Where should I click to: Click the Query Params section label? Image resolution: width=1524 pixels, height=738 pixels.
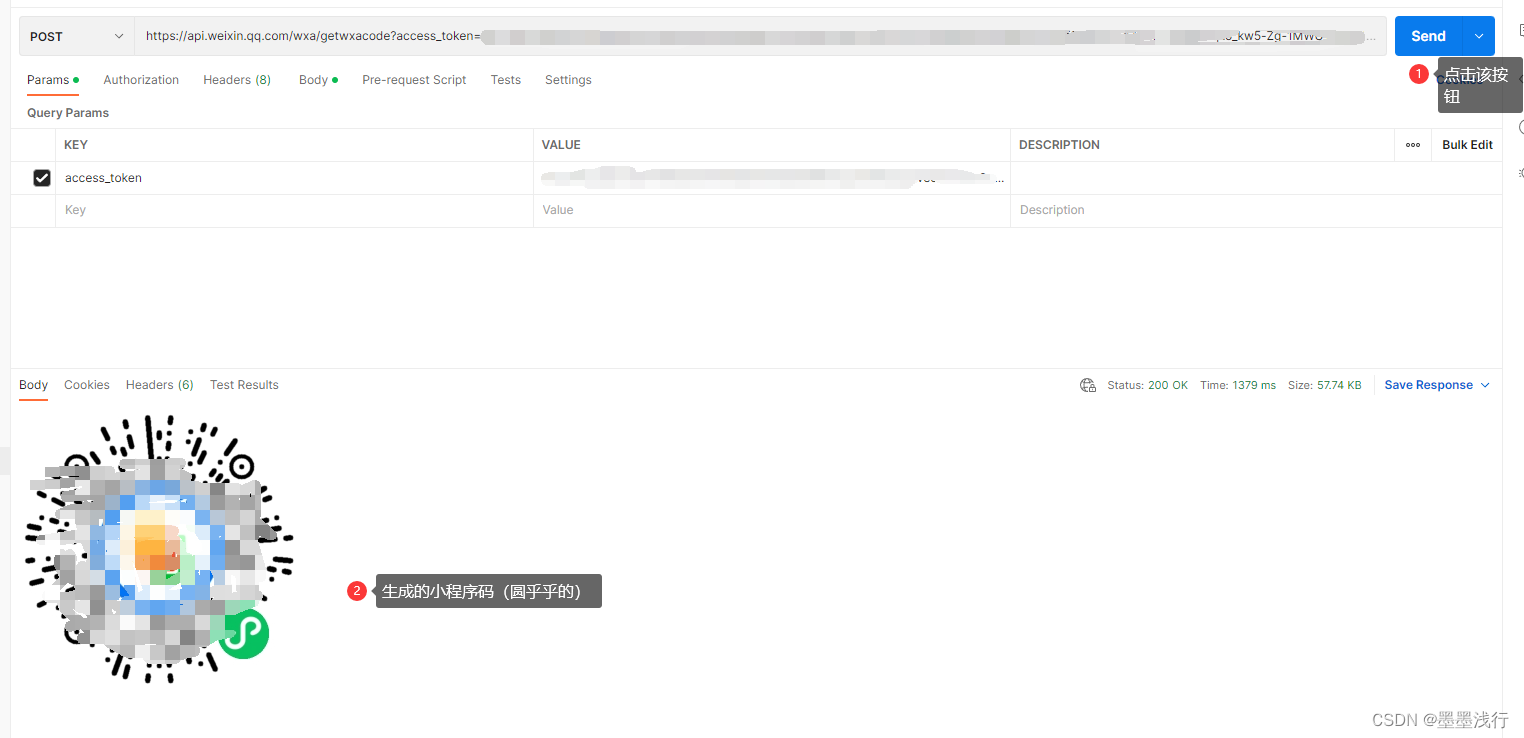click(x=68, y=113)
